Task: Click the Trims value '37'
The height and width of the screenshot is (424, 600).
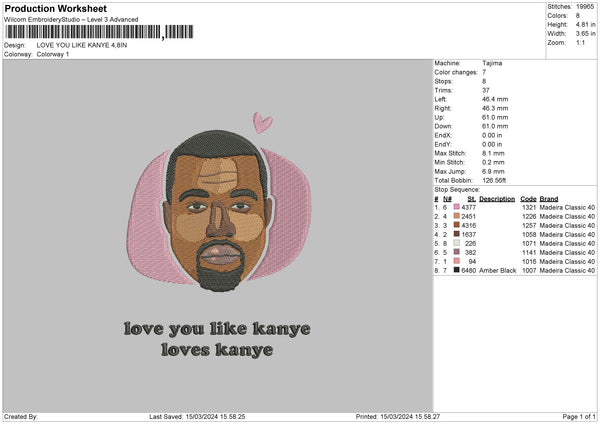Action: (486, 90)
